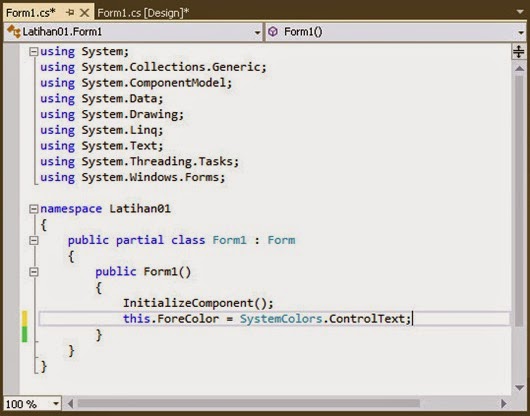Click the class icon beside Latihan01.Form1
This screenshot has height=416, width=530.
[x=14, y=32]
